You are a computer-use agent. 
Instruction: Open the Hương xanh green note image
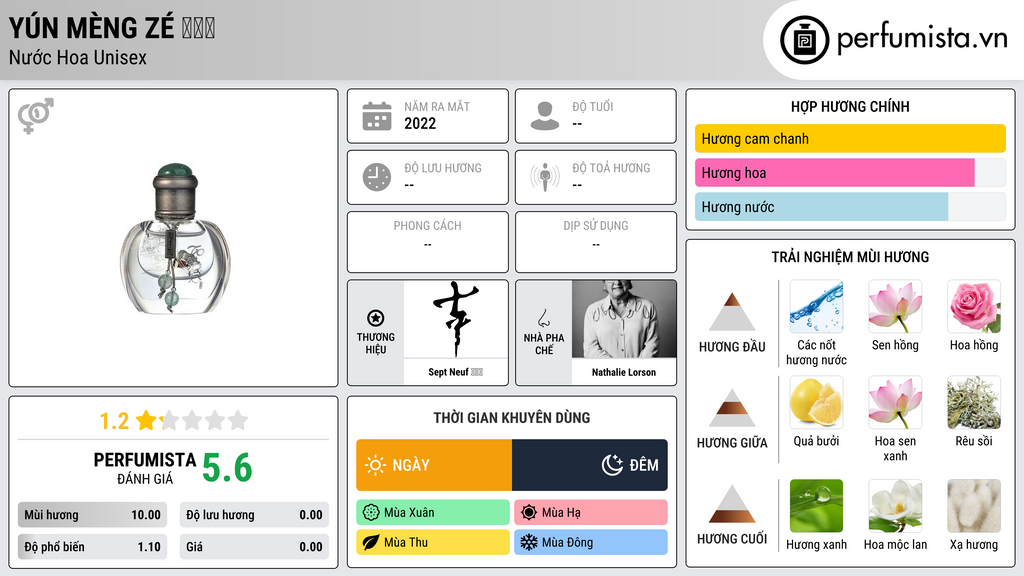816,506
